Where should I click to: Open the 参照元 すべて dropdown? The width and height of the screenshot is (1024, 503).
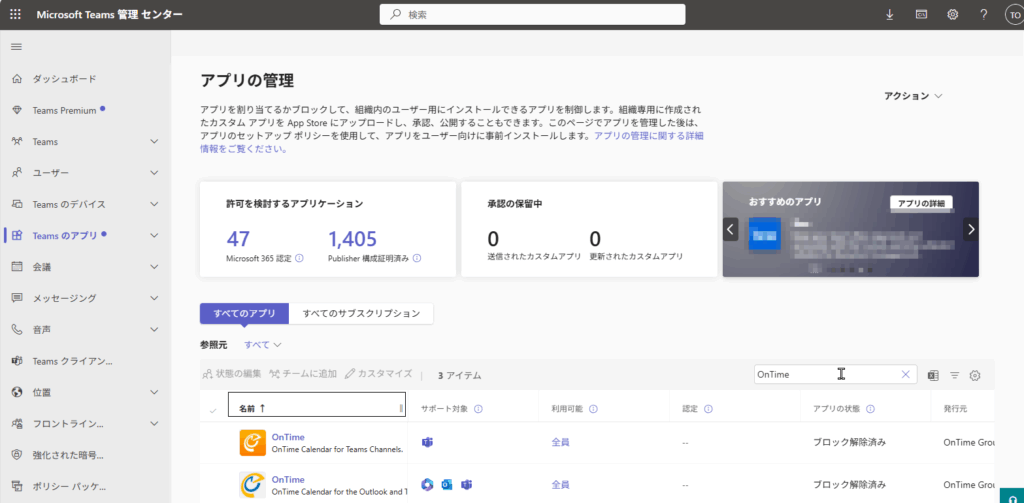pyautogui.click(x=263, y=345)
